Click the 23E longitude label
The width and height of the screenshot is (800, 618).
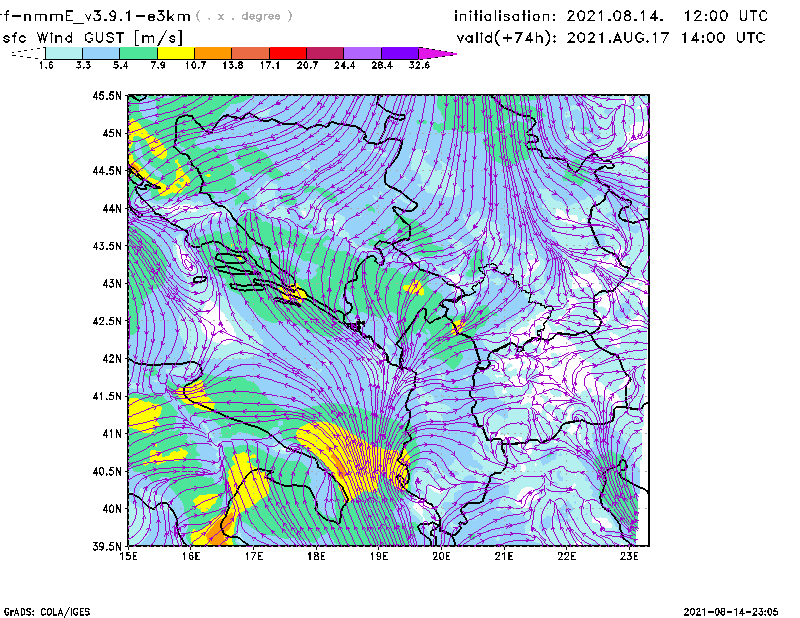pyautogui.click(x=629, y=556)
